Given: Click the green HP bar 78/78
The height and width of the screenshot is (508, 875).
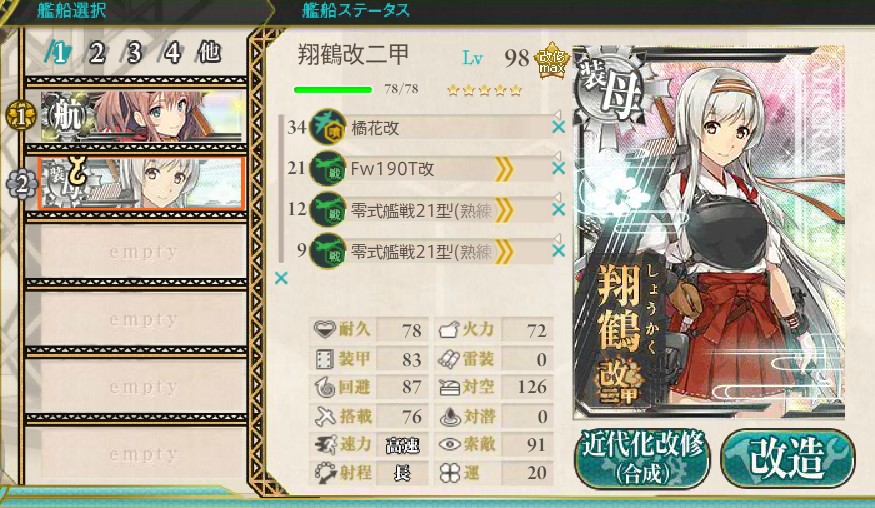Looking at the screenshot, I should [x=333, y=89].
